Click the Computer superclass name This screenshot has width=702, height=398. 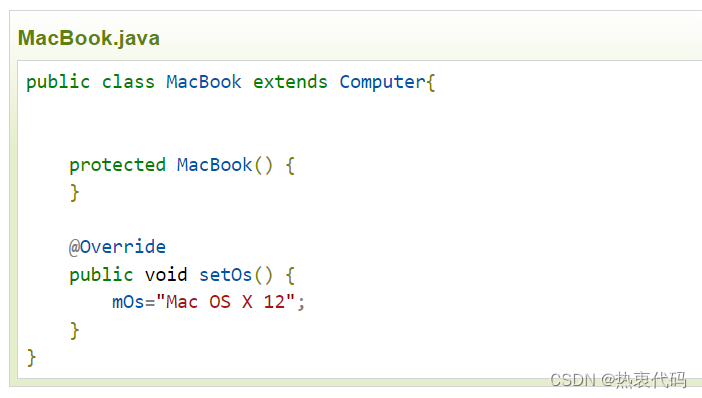(382, 82)
